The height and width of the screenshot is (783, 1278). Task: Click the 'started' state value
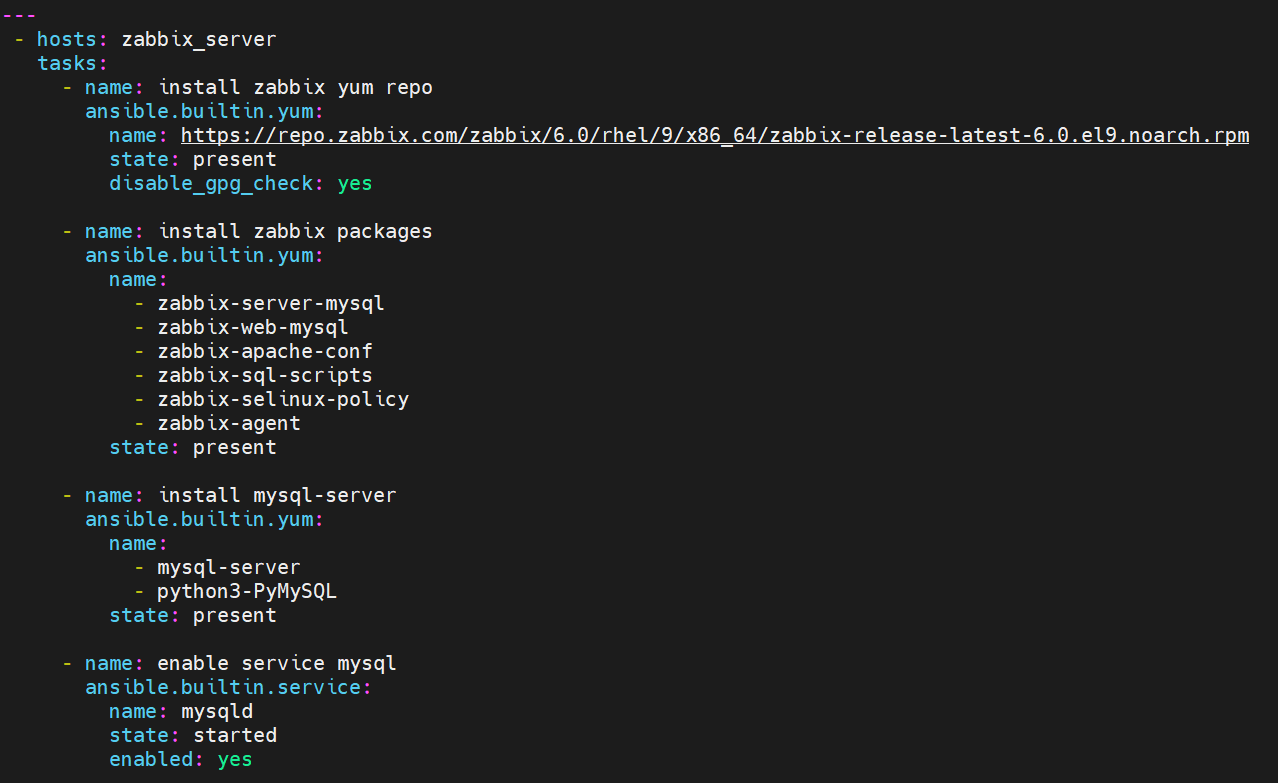pyautogui.click(x=235, y=736)
